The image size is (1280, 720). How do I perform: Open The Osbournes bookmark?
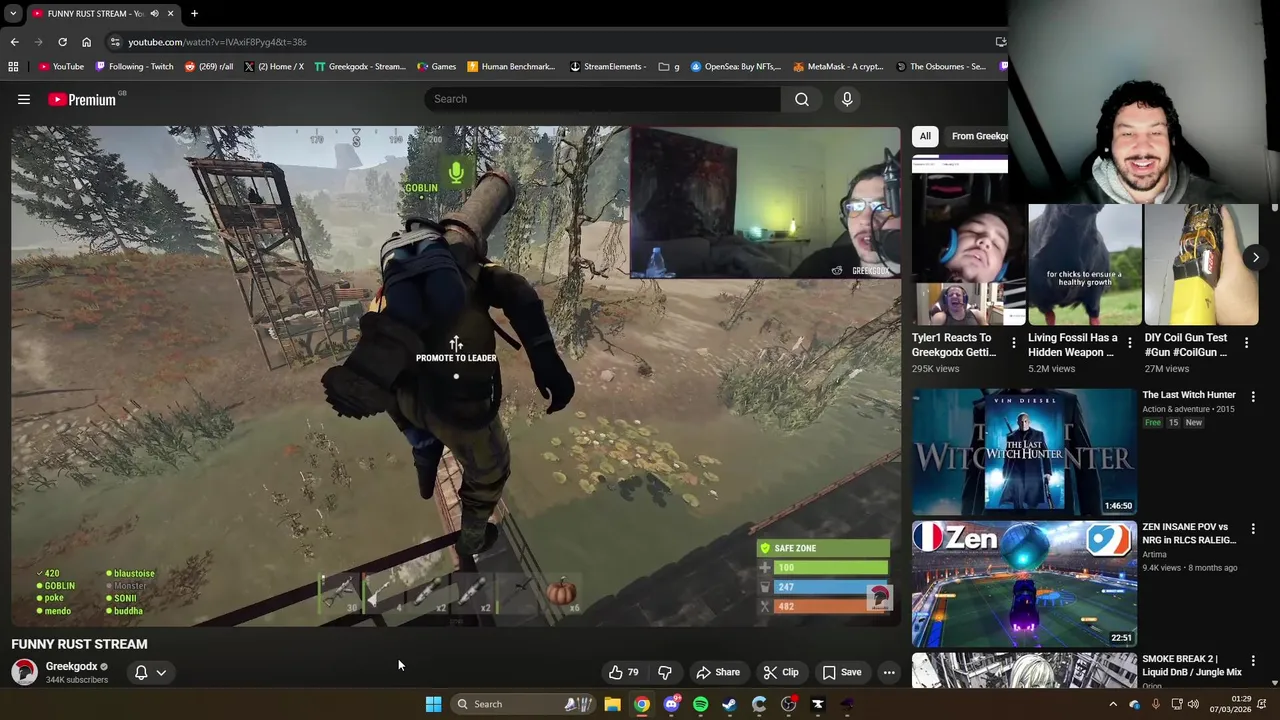coord(942,67)
